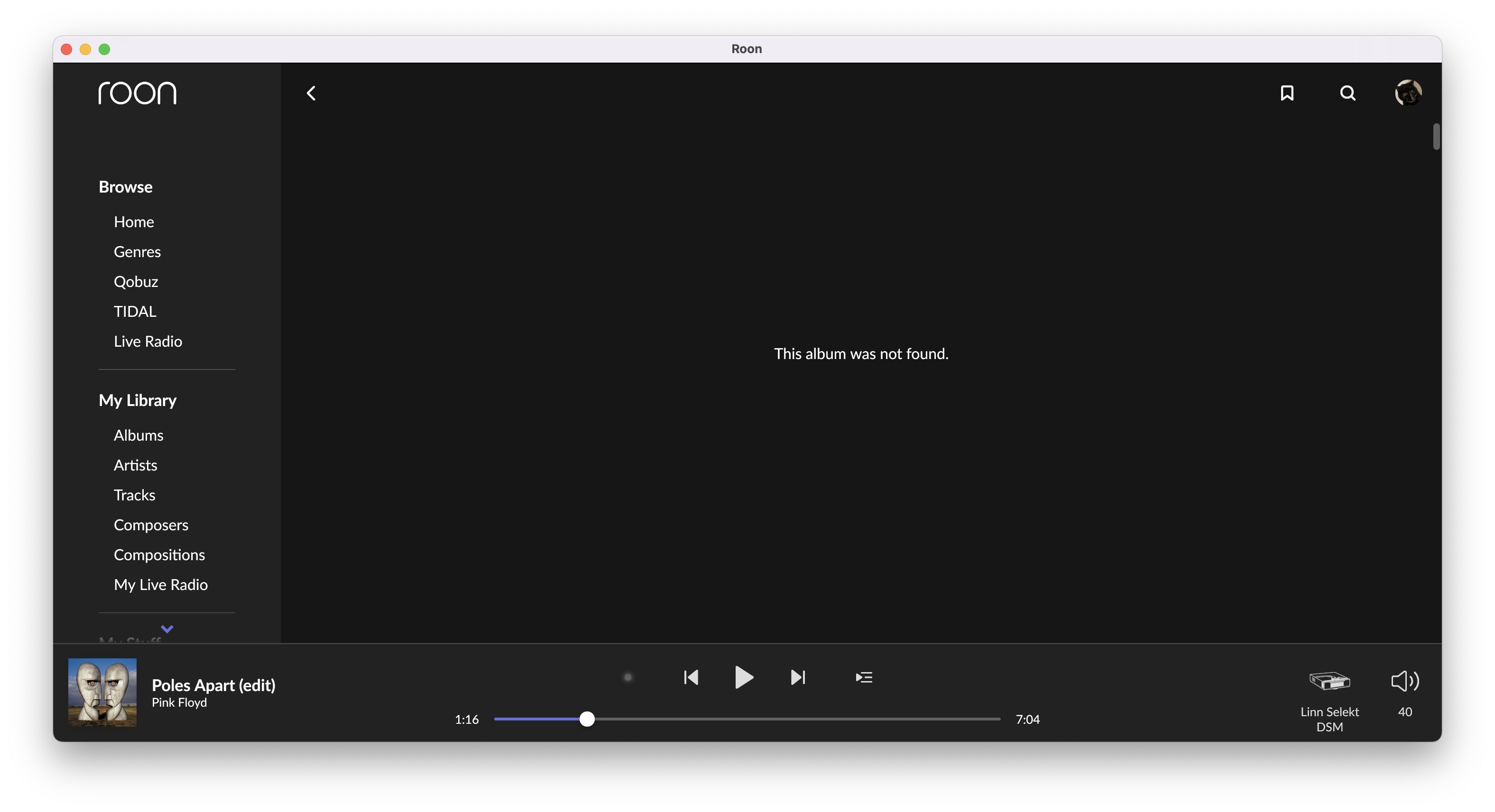Open the user profile avatar
Viewport: 1495px width, 812px height.
(1408, 93)
